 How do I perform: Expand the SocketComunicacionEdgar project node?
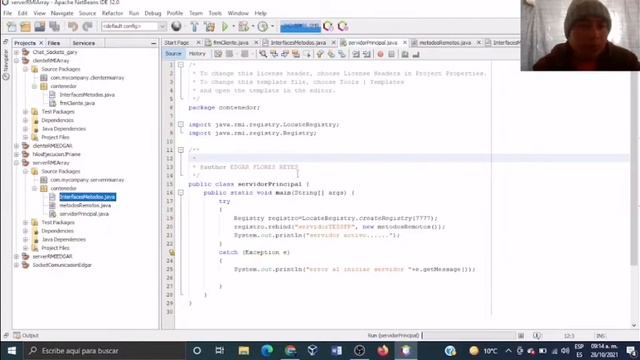[x=16, y=265]
